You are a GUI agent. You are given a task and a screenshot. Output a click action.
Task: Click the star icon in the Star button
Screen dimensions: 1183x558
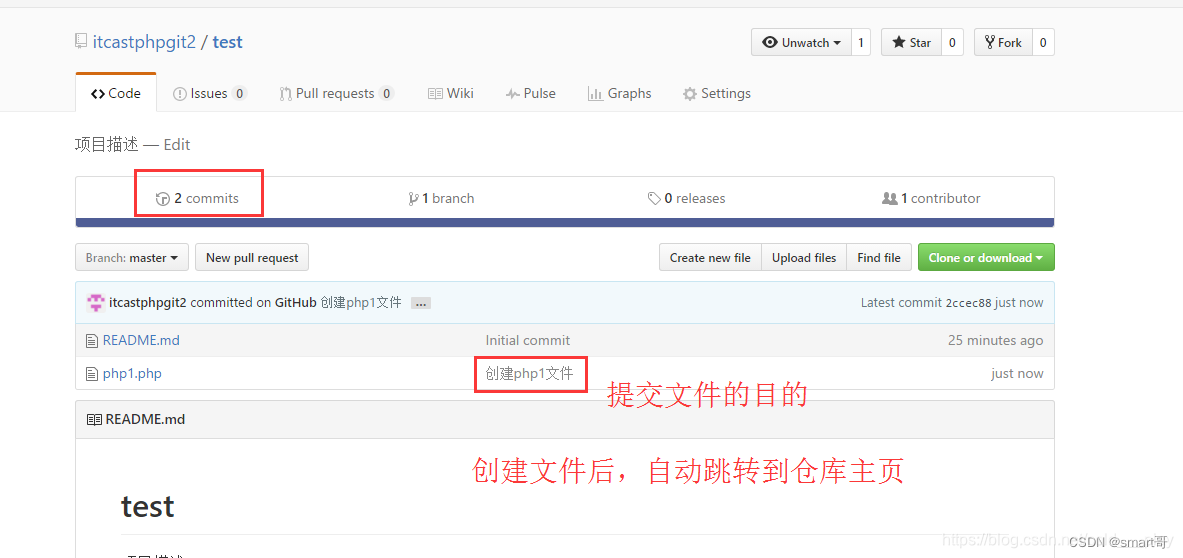pyautogui.click(x=899, y=42)
